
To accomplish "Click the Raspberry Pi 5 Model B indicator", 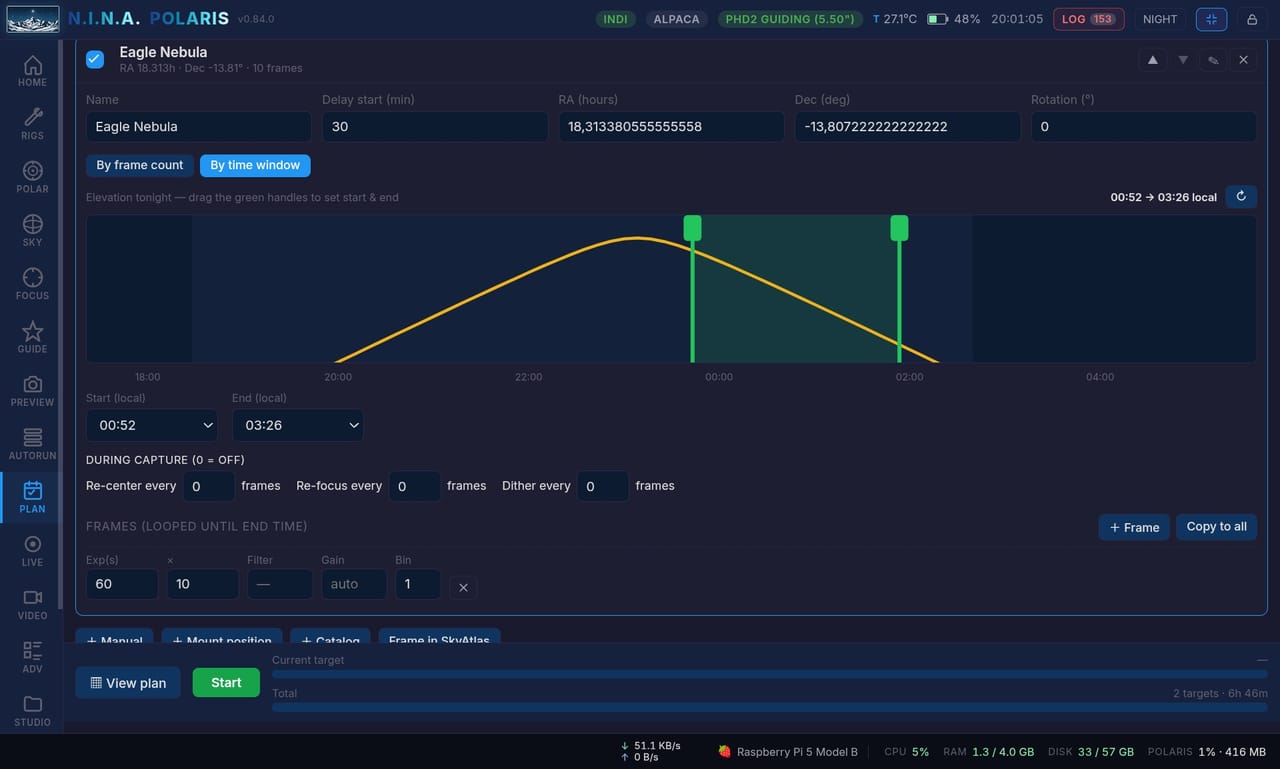I will [x=788, y=751].
